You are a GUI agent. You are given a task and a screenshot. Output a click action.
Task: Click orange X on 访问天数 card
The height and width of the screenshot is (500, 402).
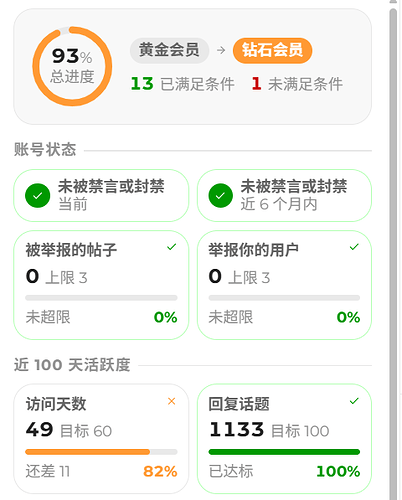point(172,401)
